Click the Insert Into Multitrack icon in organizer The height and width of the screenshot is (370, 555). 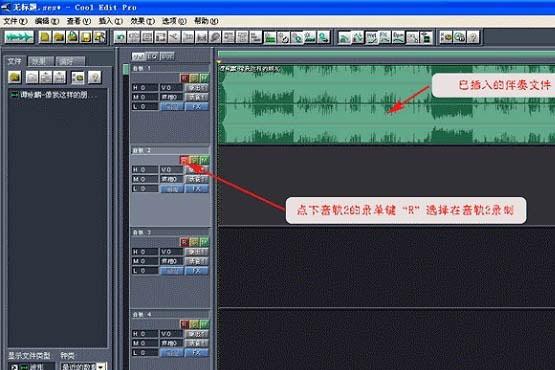tap(46, 77)
